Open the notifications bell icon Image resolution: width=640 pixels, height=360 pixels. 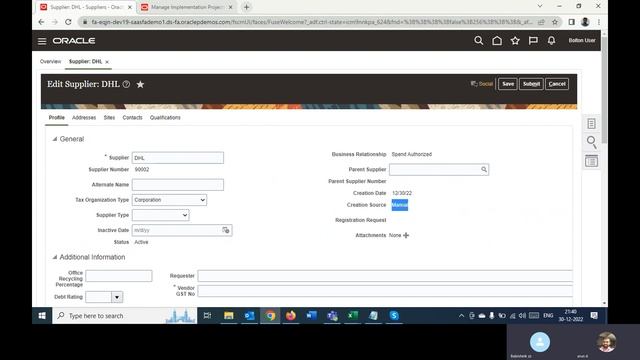[x=551, y=40]
